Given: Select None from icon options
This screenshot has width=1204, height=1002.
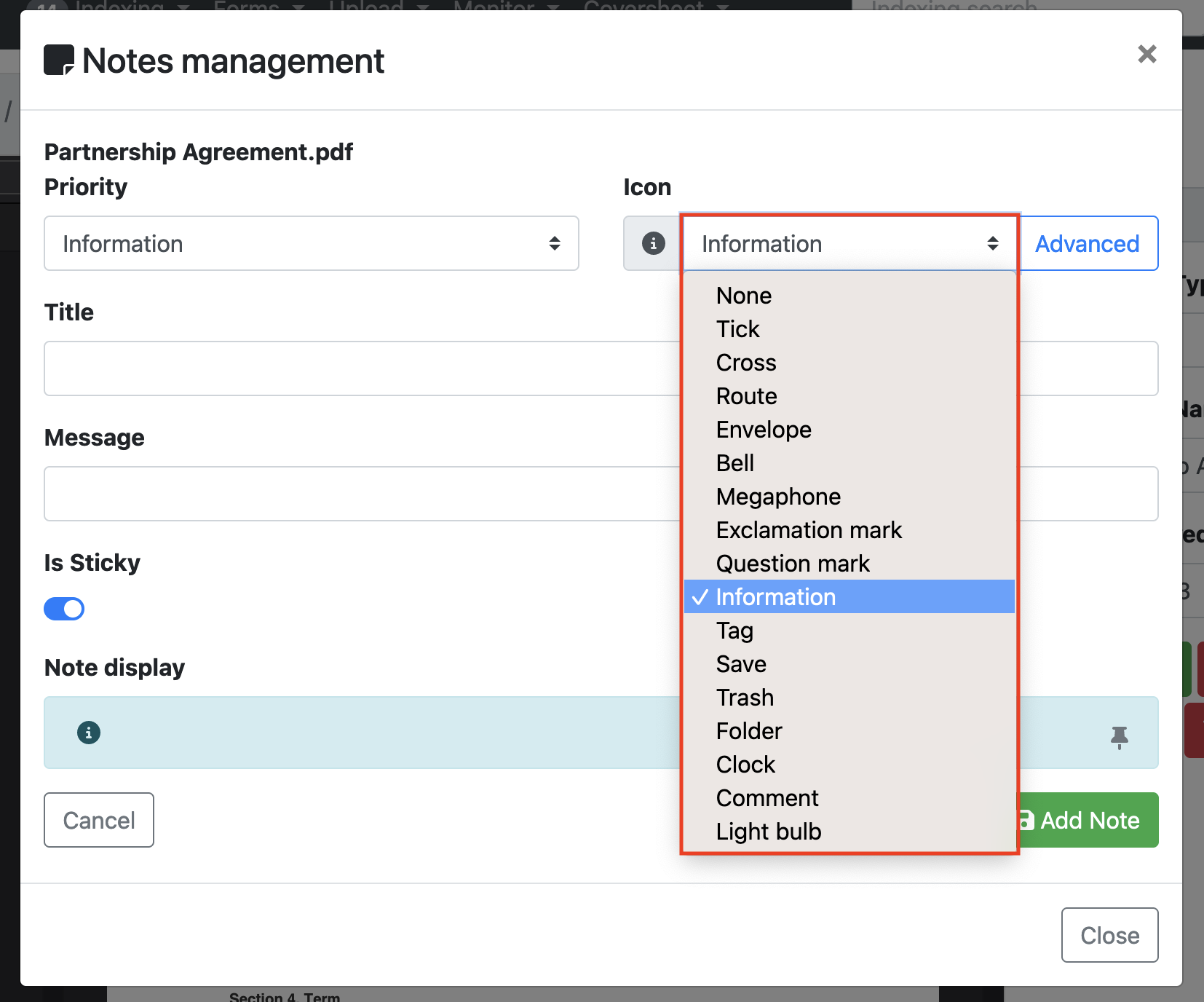Looking at the screenshot, I should [743, 296].
